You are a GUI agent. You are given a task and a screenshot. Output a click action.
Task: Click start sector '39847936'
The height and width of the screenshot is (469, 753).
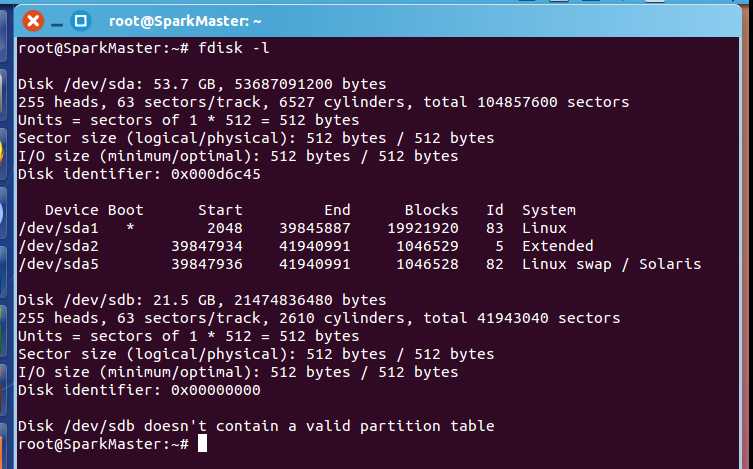tap(207, 264)
